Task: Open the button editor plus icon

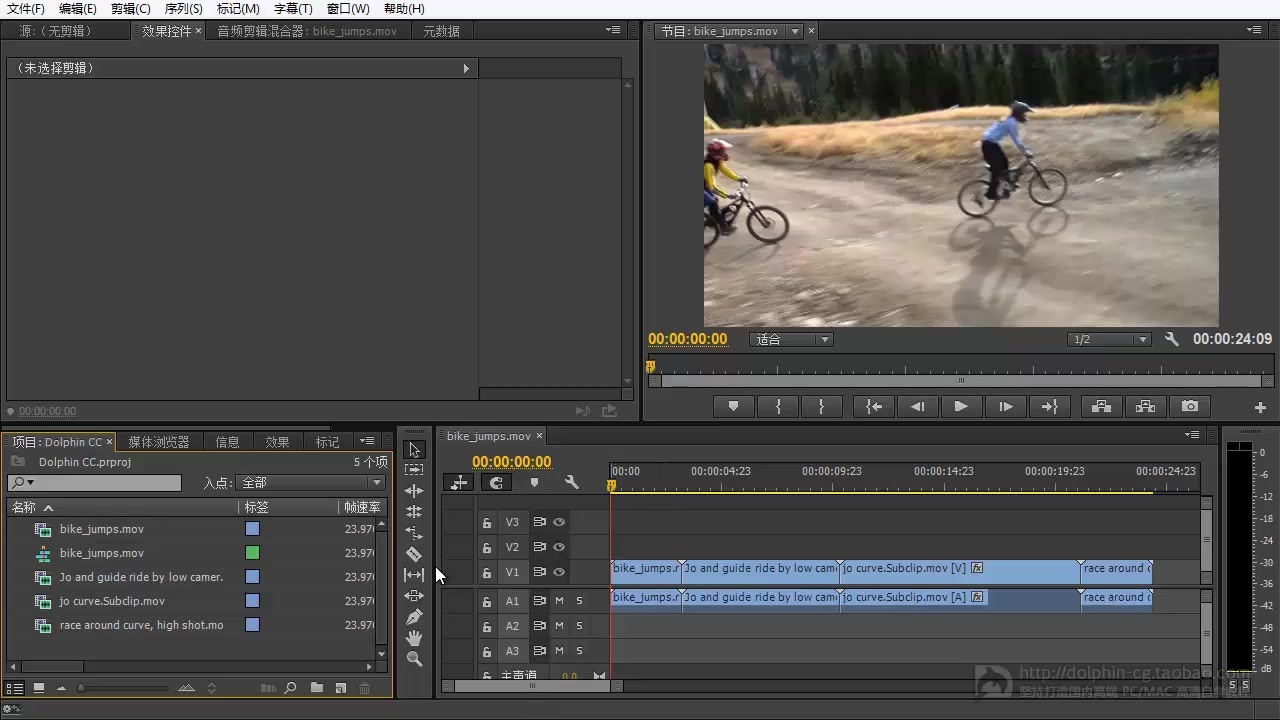Action: (x=1260, y=408)
